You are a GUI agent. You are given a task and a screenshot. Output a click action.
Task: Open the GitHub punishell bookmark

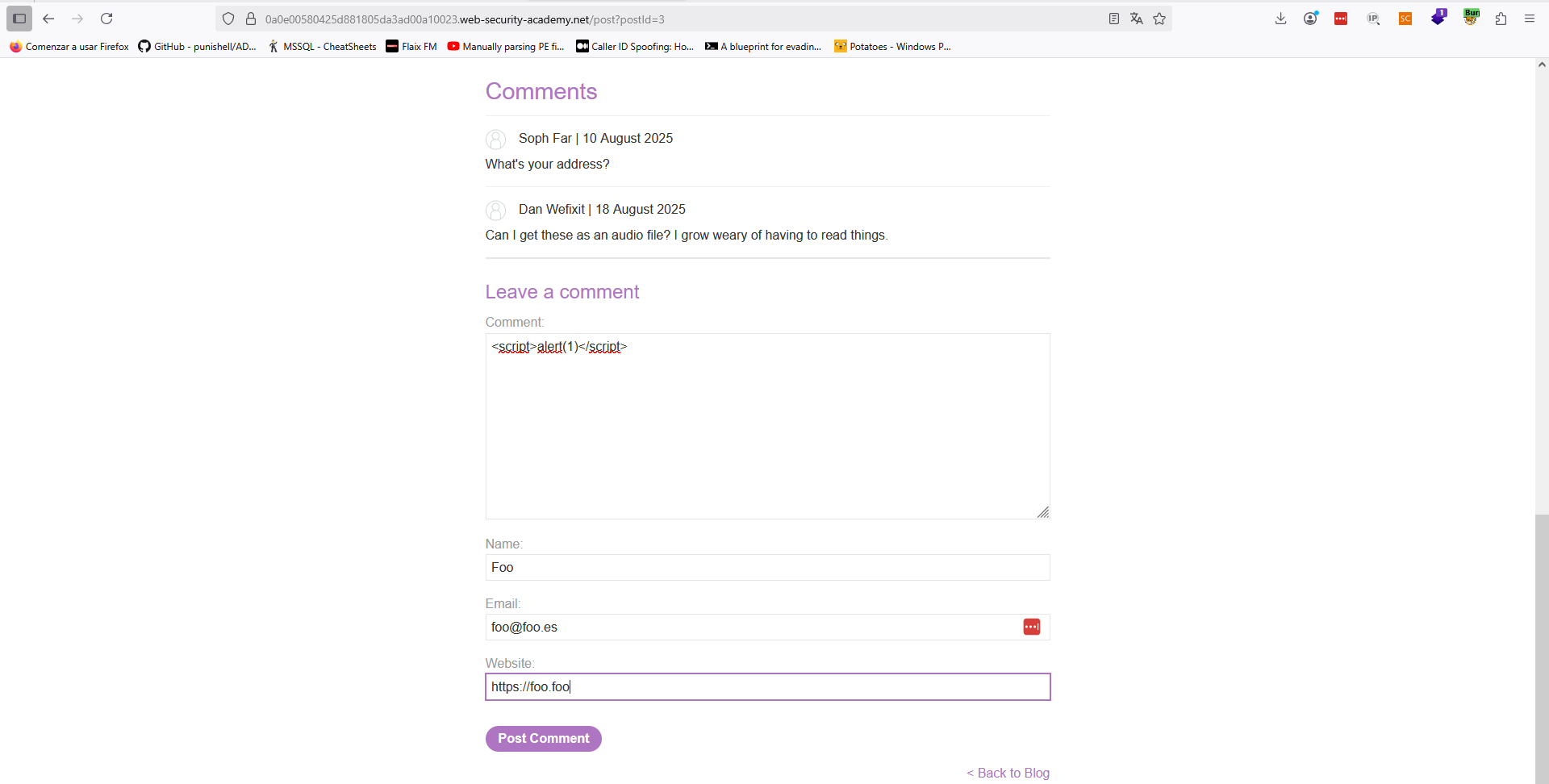[x=197, y=47]
